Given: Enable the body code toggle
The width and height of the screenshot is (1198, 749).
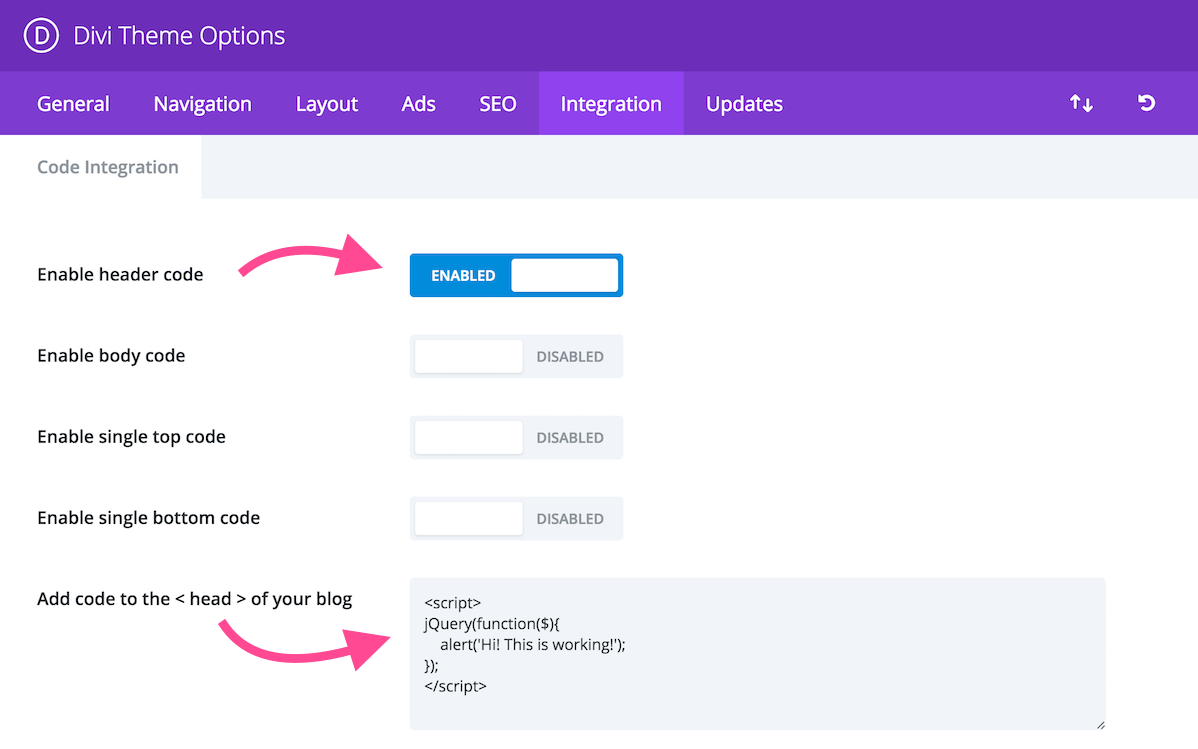Looking at the screenshot, I should tap(516, 356).
